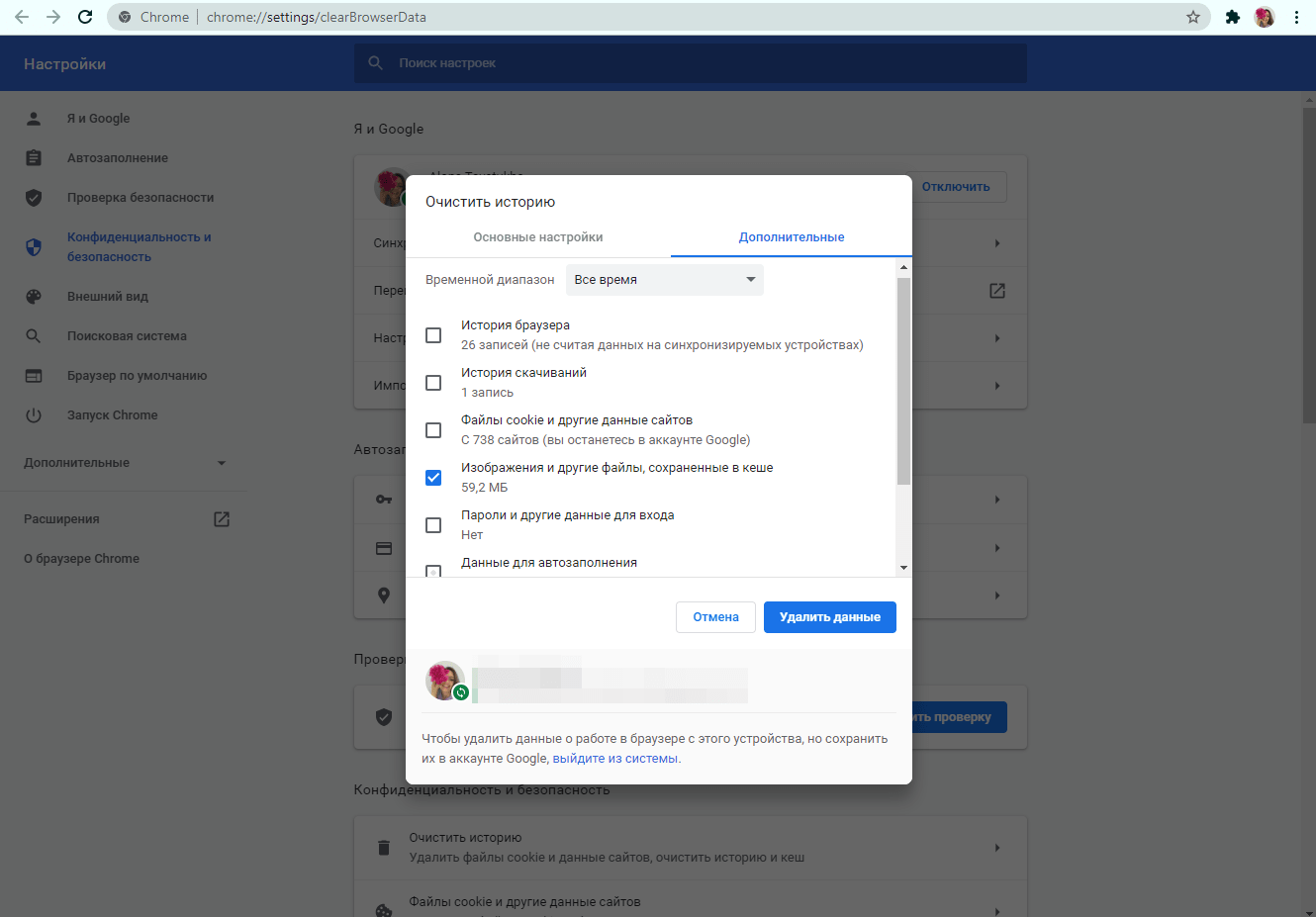The width and height of the screenshot is (1316, 917).
Task: Click the Отмена button
Action: click(x=715, y=617)
